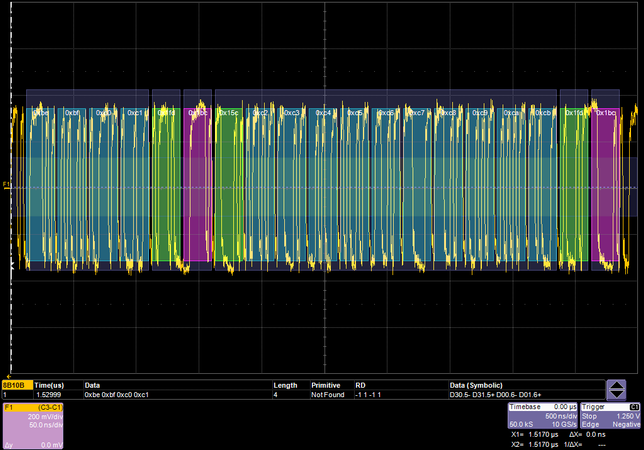Click the X2= 1.5170 µs cursor readout
The height and width of the screenshot is (450, 644).
click(535, 444)
